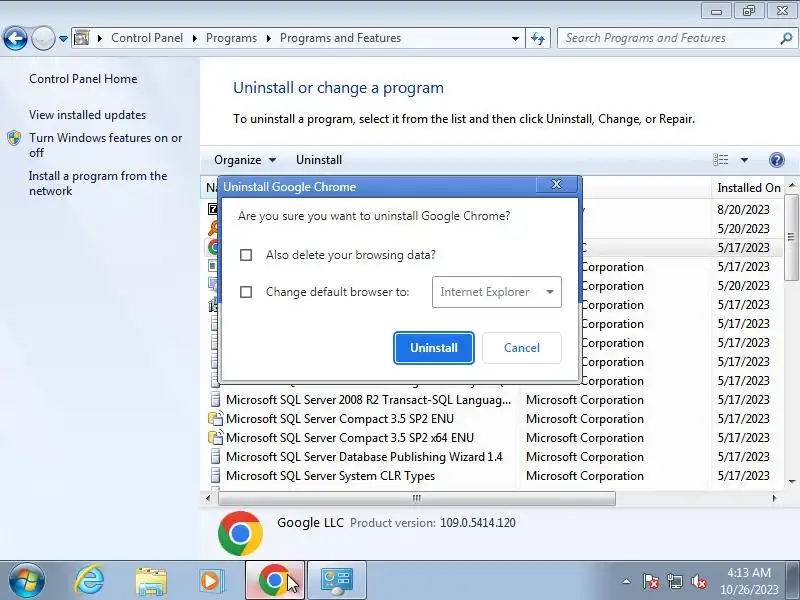Screen dimensions: 800x600
Task: Close the Uninstall Google Chrome dialog
Action: click(x=557, y=185)
